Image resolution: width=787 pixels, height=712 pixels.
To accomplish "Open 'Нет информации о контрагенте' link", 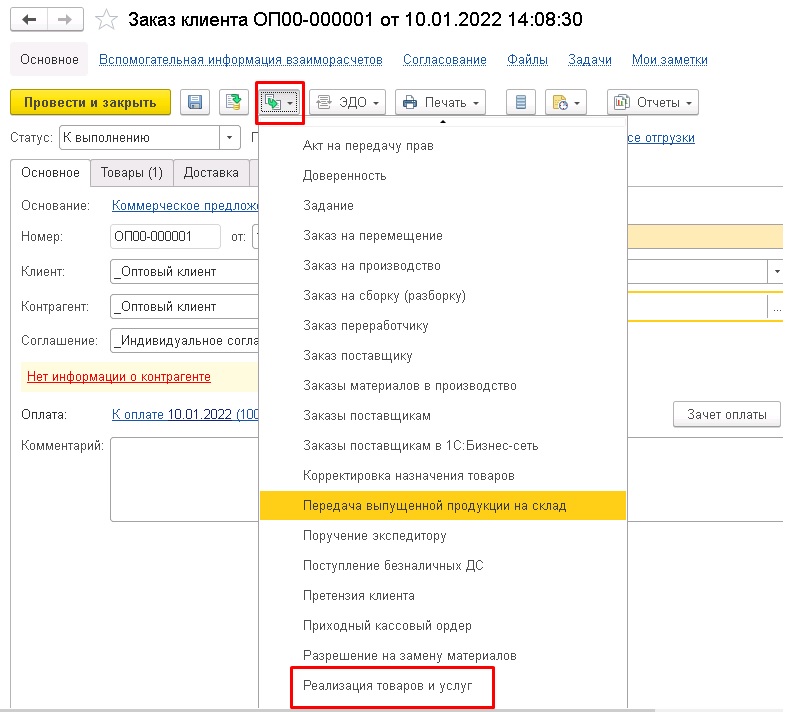I will [118, 377].
